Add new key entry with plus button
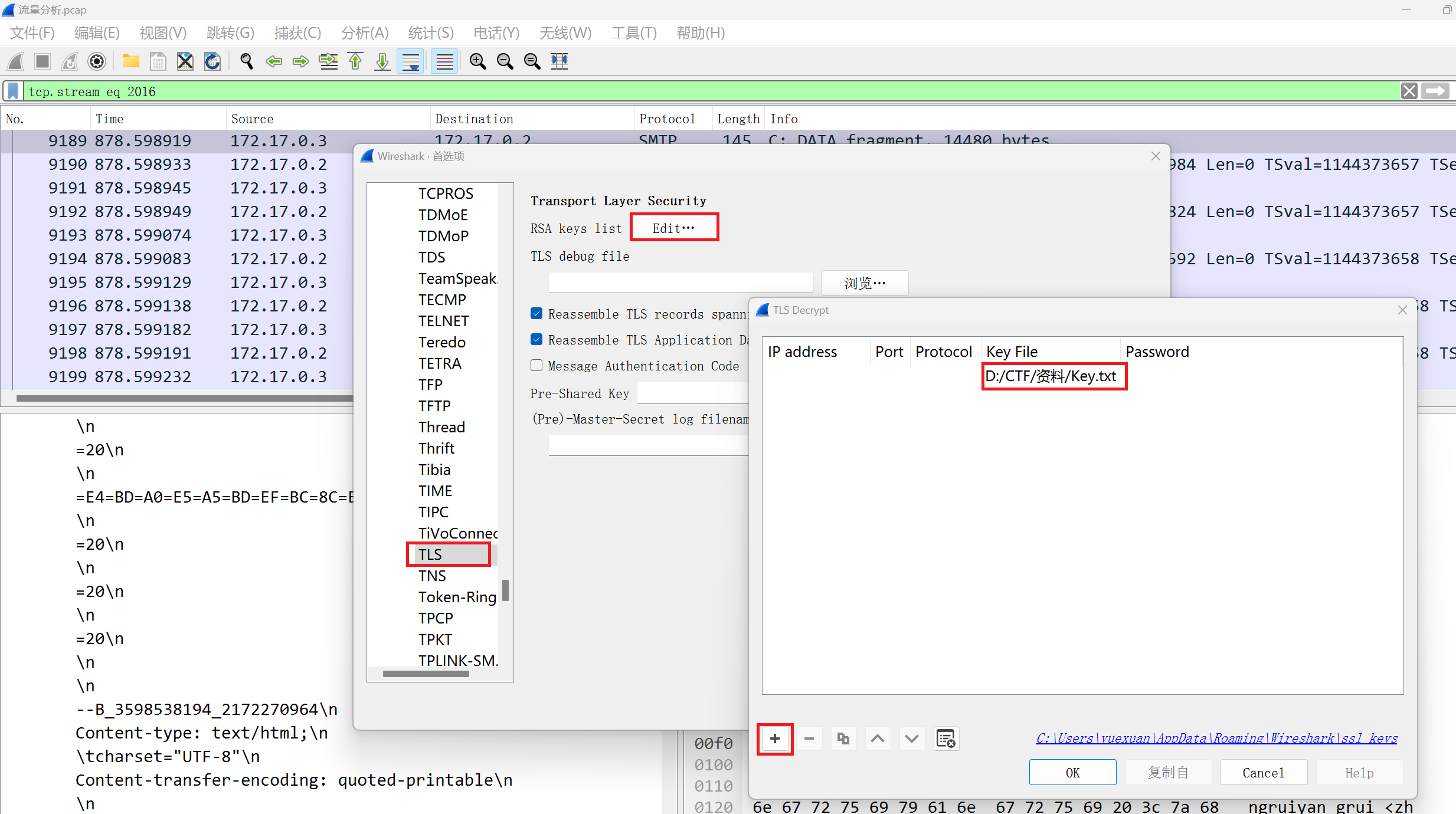The height and width of the screenshot is (814, 1456). click(775, 738)
